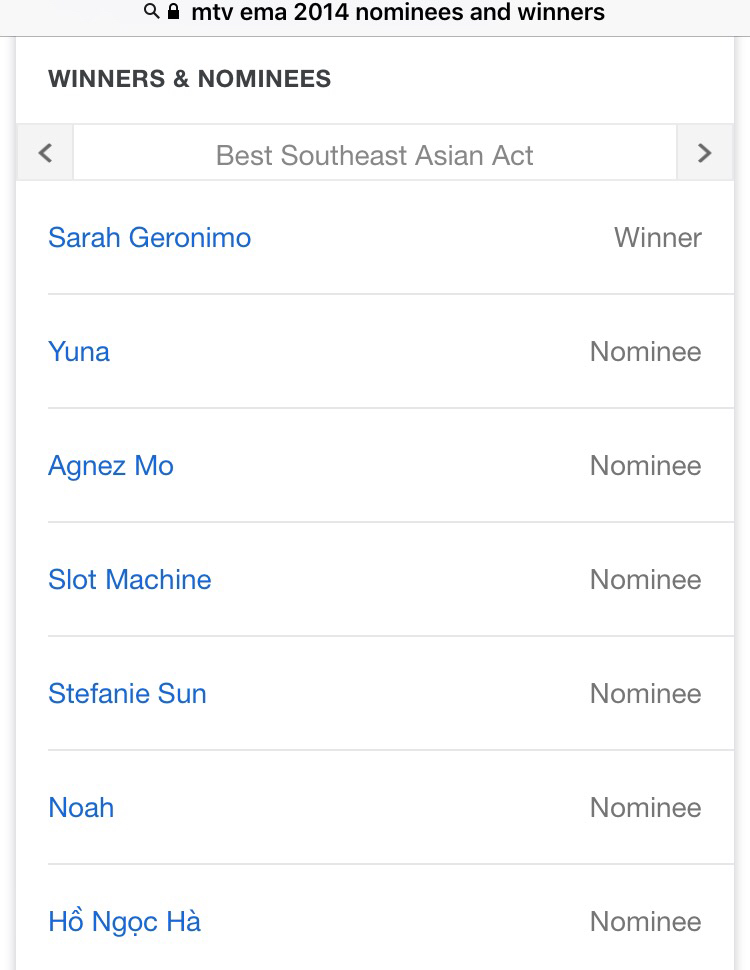Click the address bar search text

(397, 13)
